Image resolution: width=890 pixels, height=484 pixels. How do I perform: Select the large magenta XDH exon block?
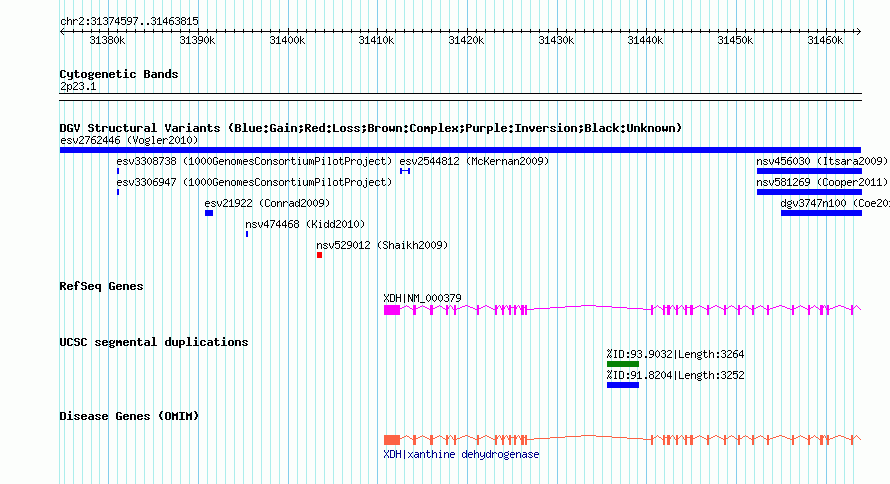[392, 310]
